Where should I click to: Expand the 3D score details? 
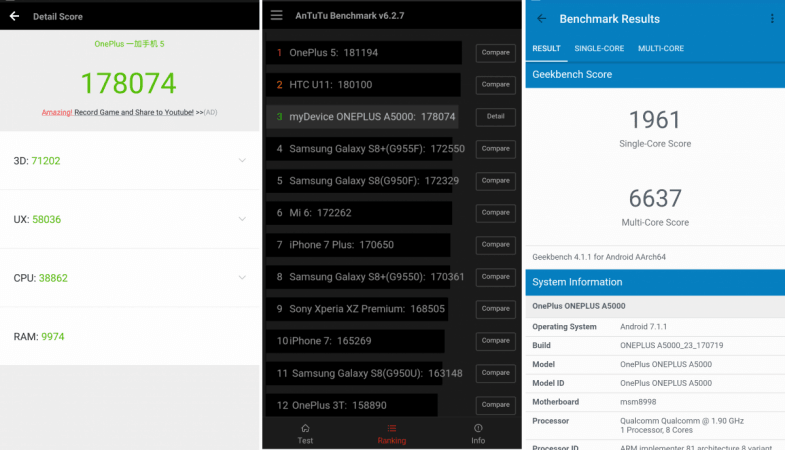pos(242,161)
